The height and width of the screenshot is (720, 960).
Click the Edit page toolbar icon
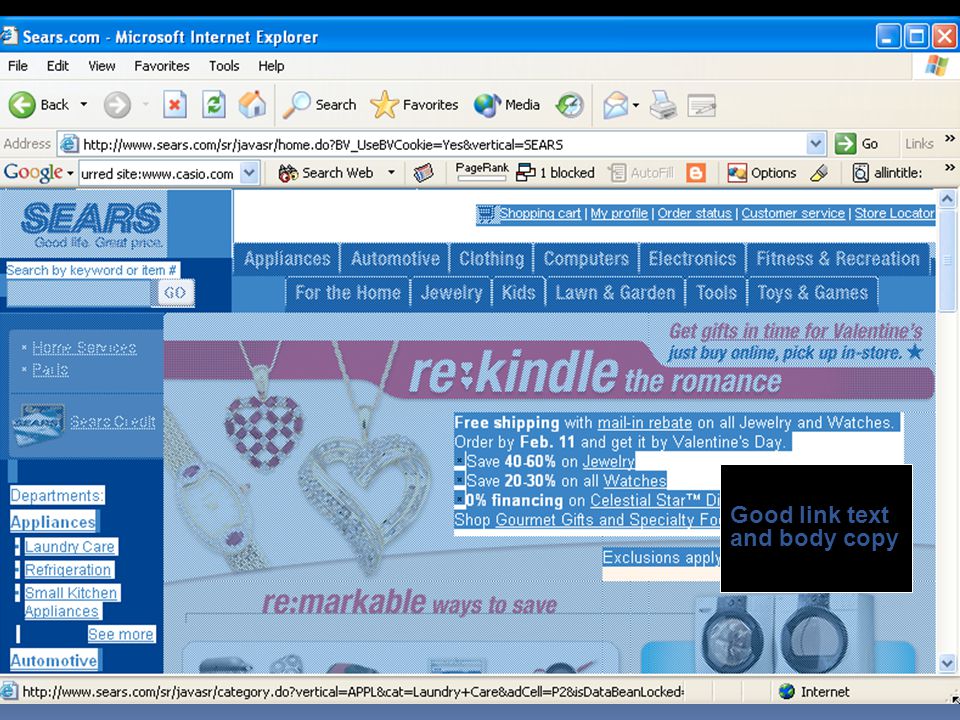[702, 105]
